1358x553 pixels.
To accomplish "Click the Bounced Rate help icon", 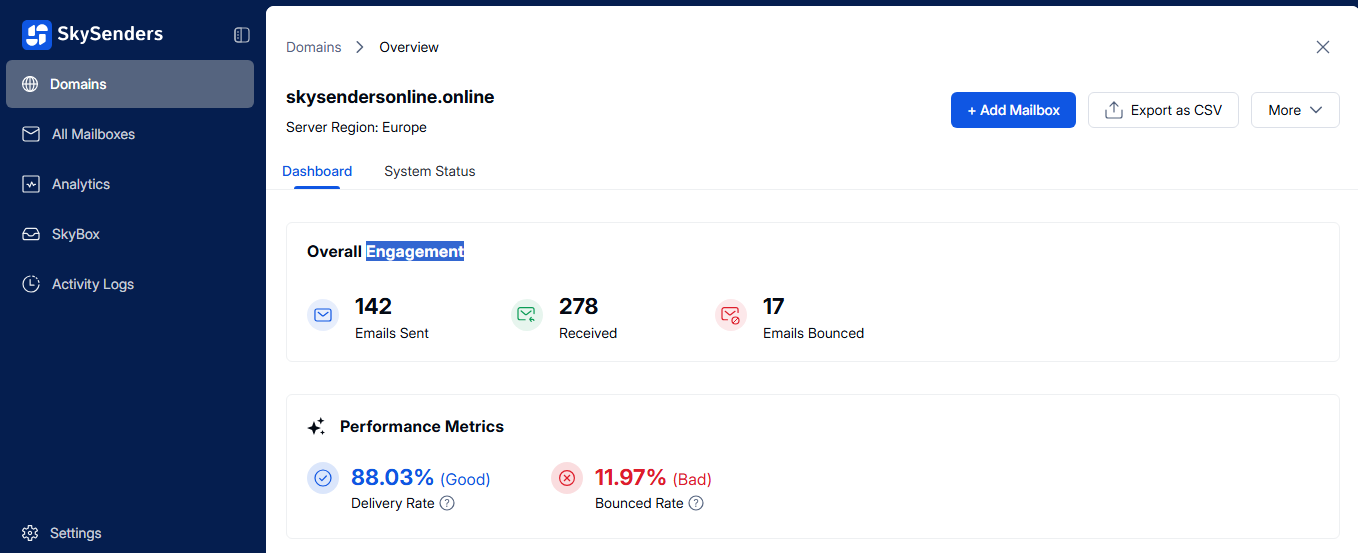I will click(x=696, y=503).
